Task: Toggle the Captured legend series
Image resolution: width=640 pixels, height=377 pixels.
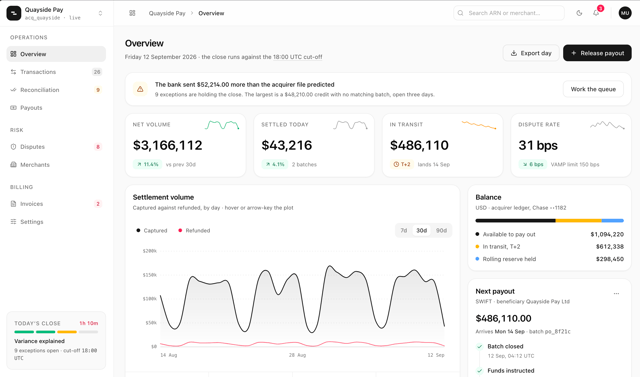Action: [152, 231]
